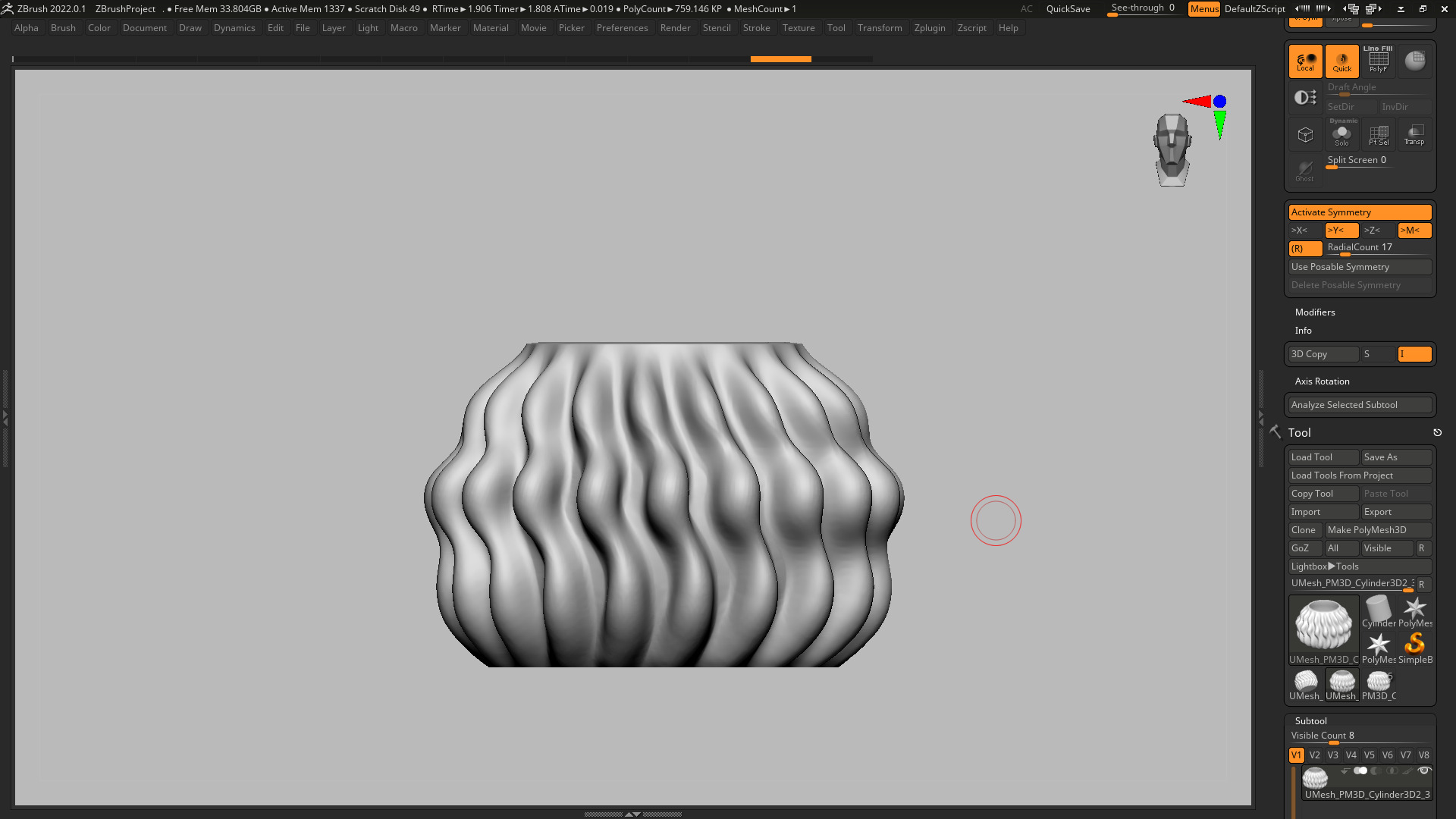Toggle Activate Symmetry
The height and width of the screenshot is (819, 1456).
coord(1360,212)
